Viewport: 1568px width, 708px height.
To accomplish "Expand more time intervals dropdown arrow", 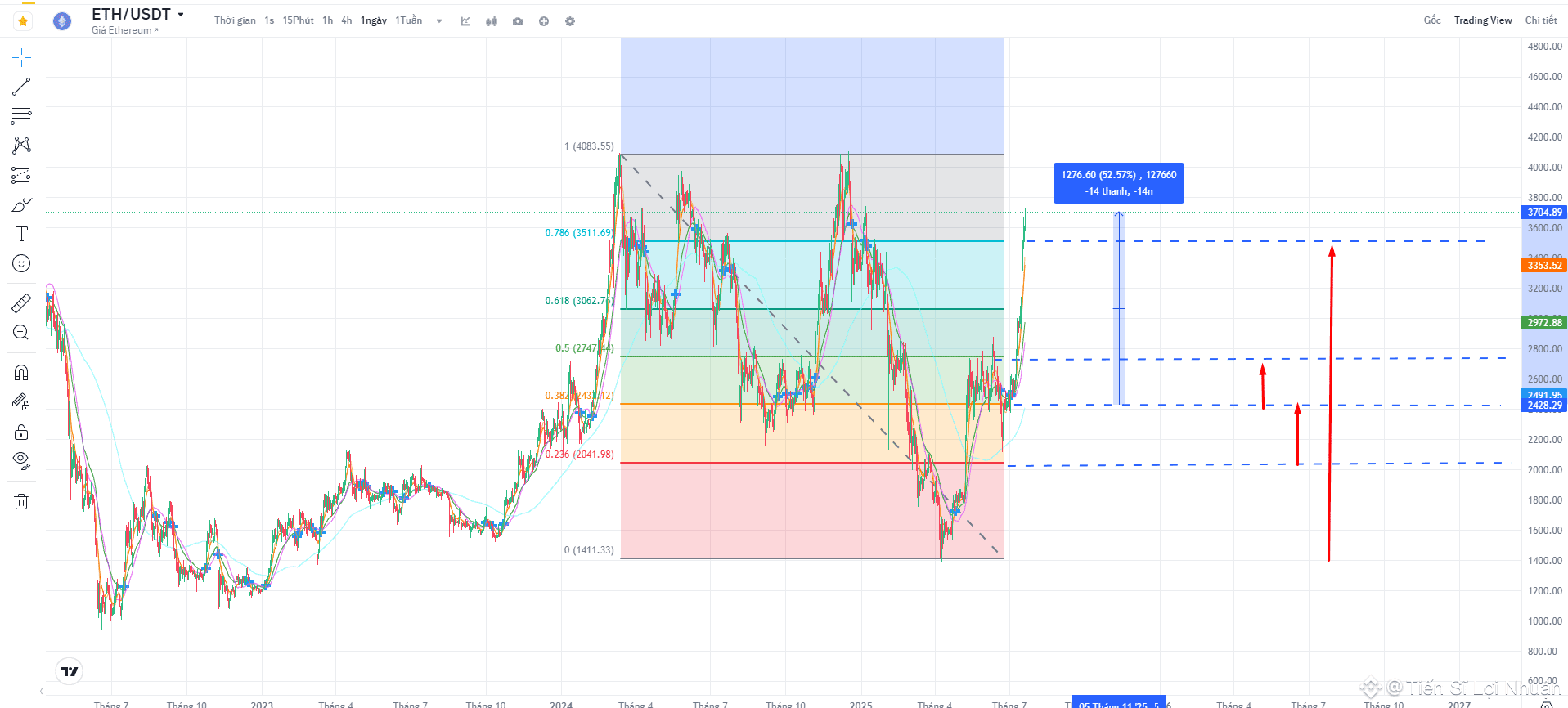I will [439, 21].
